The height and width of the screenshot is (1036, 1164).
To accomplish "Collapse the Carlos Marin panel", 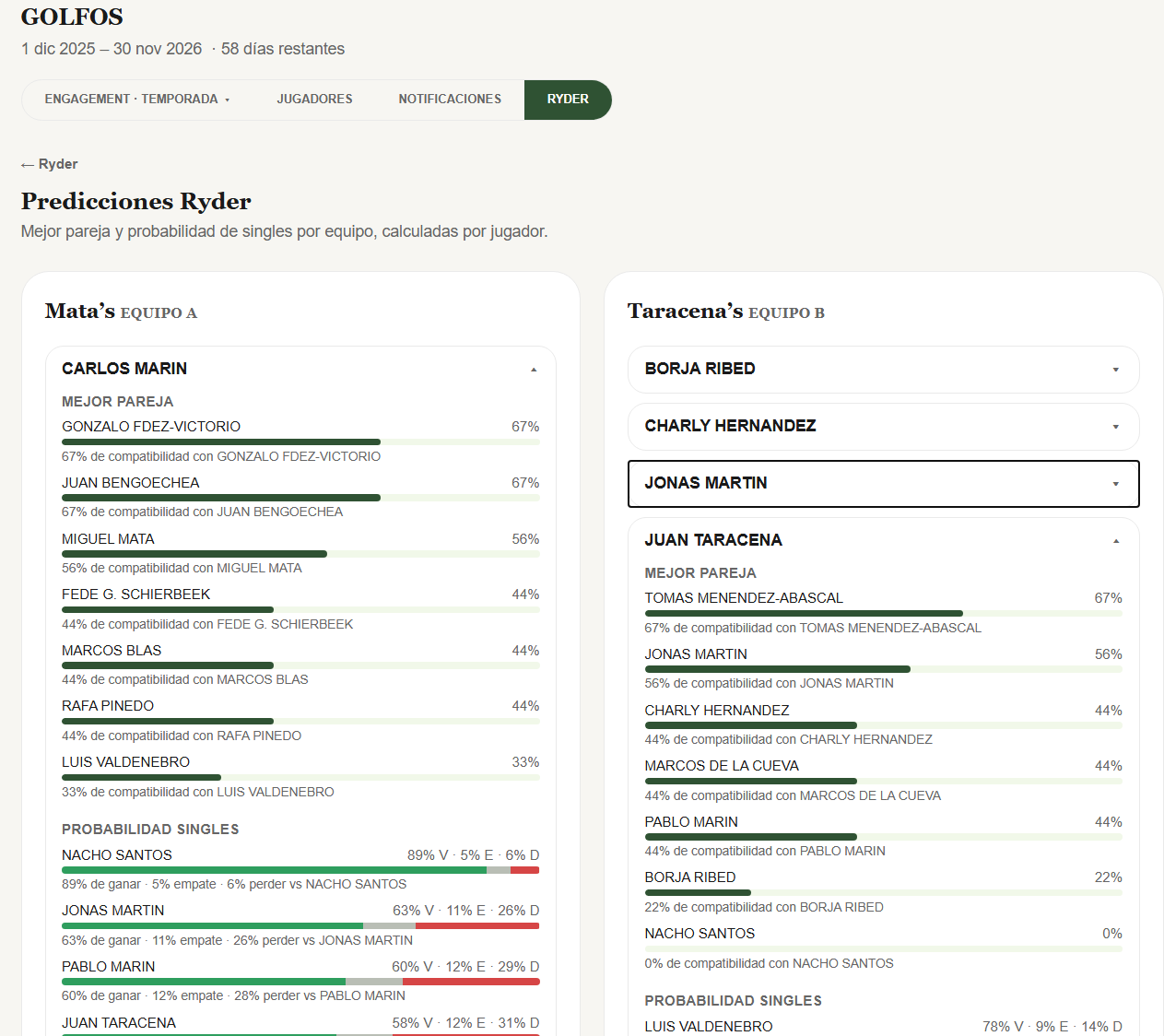I will click(x=300, y=369).
